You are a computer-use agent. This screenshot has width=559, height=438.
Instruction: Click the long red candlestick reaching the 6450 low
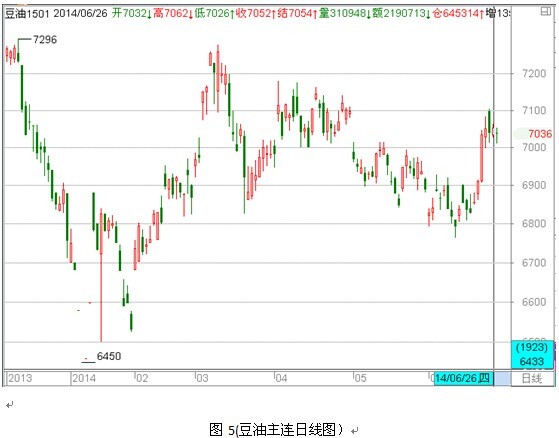pyautogui.click(x=101, y=274)
